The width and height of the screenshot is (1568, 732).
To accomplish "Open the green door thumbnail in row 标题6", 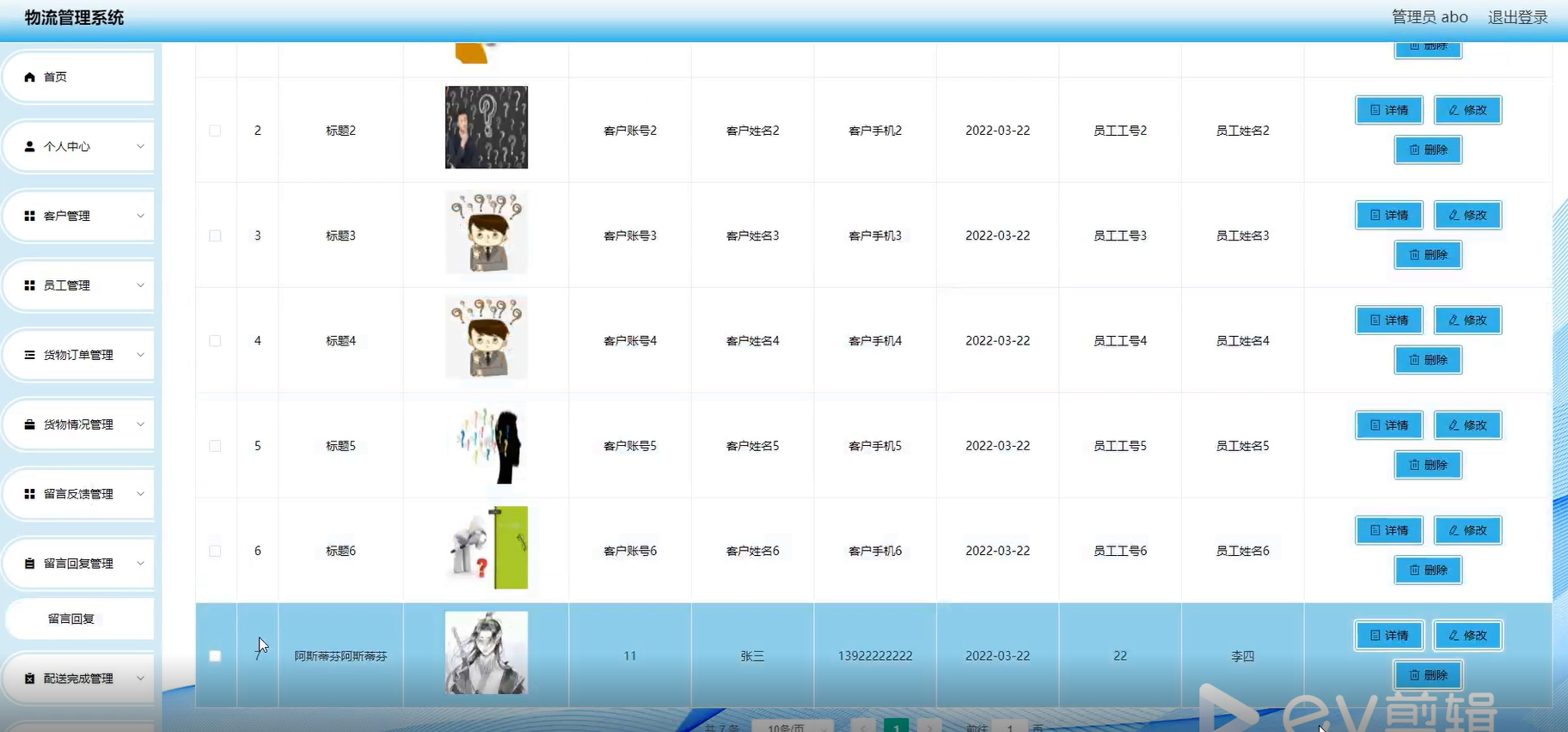I will [487, 547].
